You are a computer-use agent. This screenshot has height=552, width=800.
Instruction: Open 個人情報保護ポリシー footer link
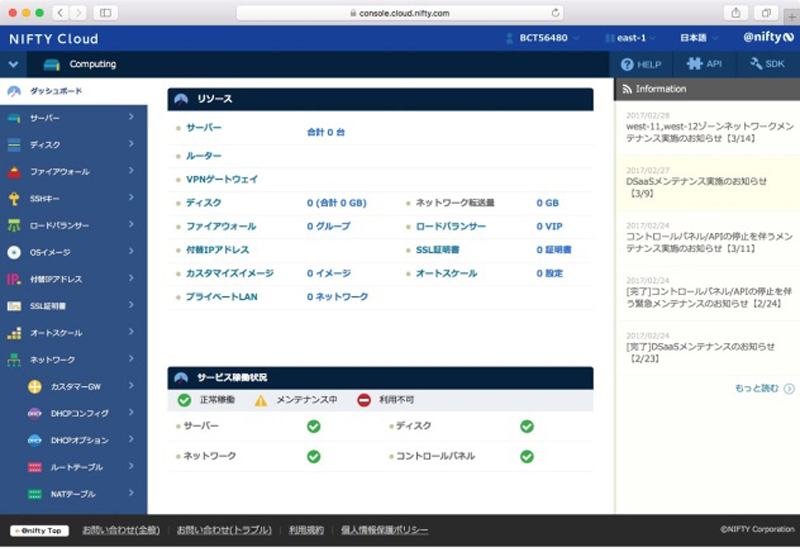[x=385, y=531]
